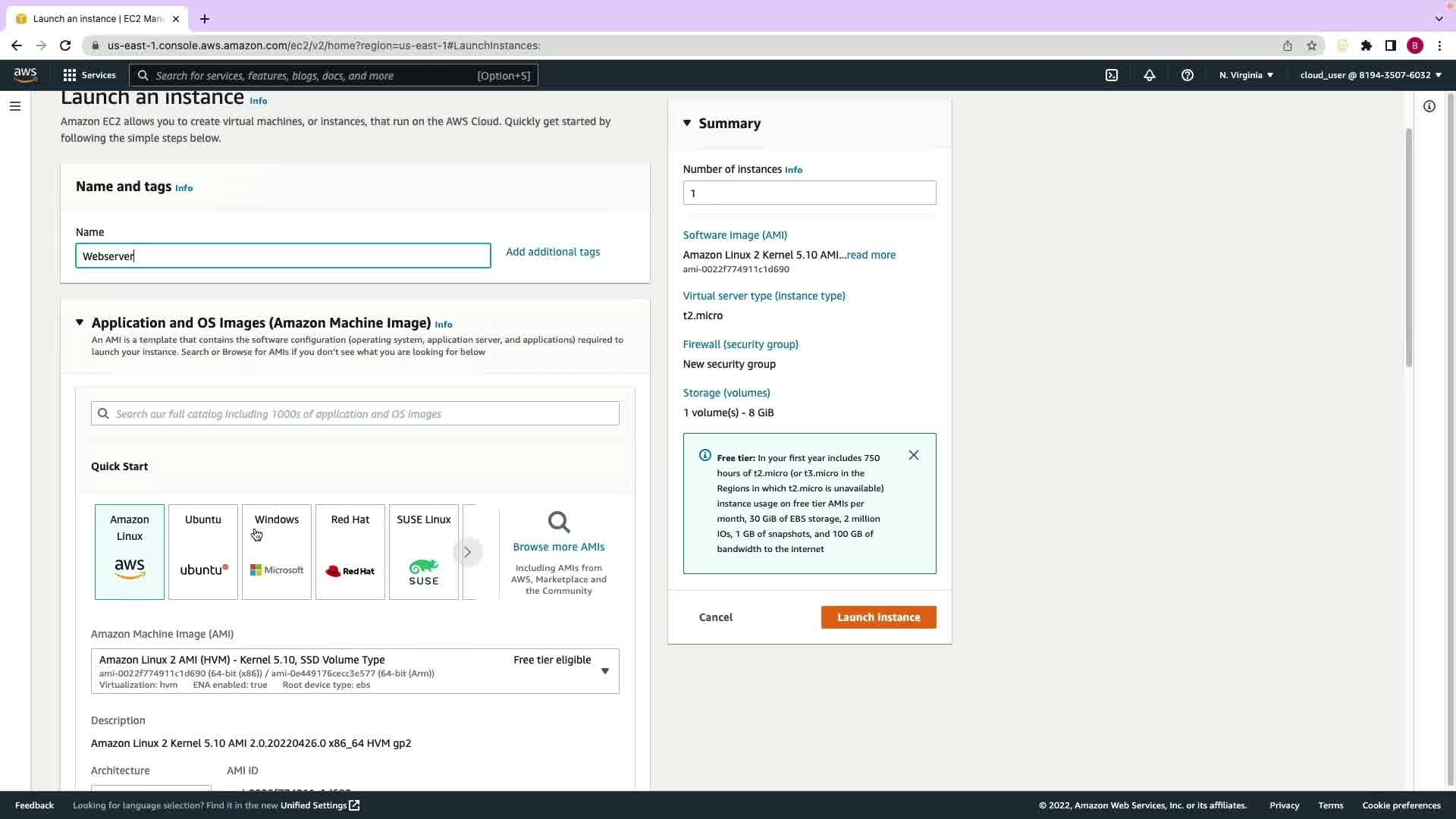
Task: Open AWS CloudShell icon in top bar
Action: 1112,75
